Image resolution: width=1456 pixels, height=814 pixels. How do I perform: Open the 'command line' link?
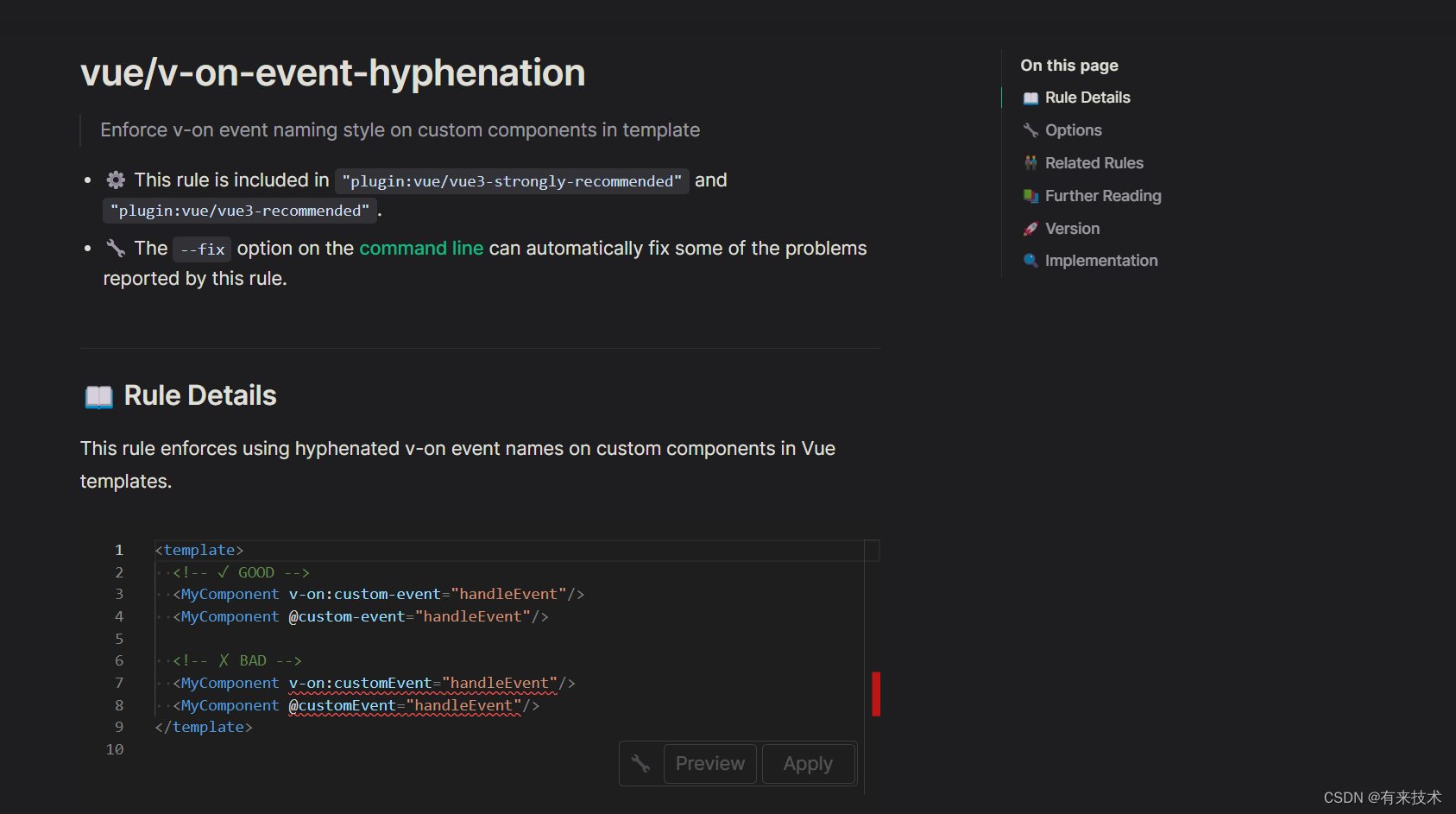pos(421,248)
